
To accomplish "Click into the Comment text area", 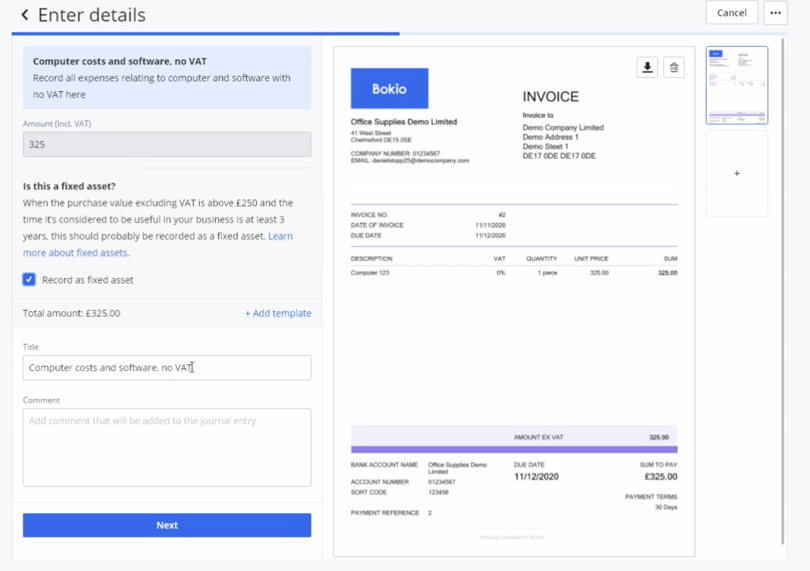I will pos(167,447).
